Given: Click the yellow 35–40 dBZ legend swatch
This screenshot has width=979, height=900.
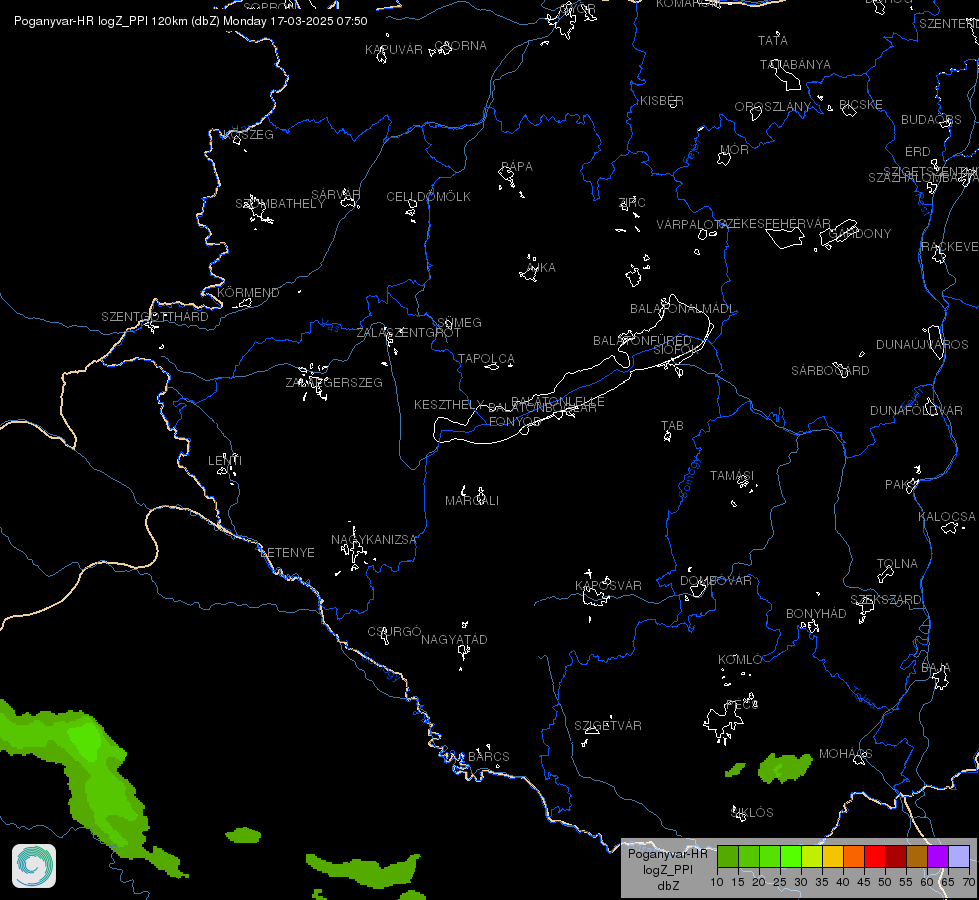Looking at the screenshot, I should (833, 856).
